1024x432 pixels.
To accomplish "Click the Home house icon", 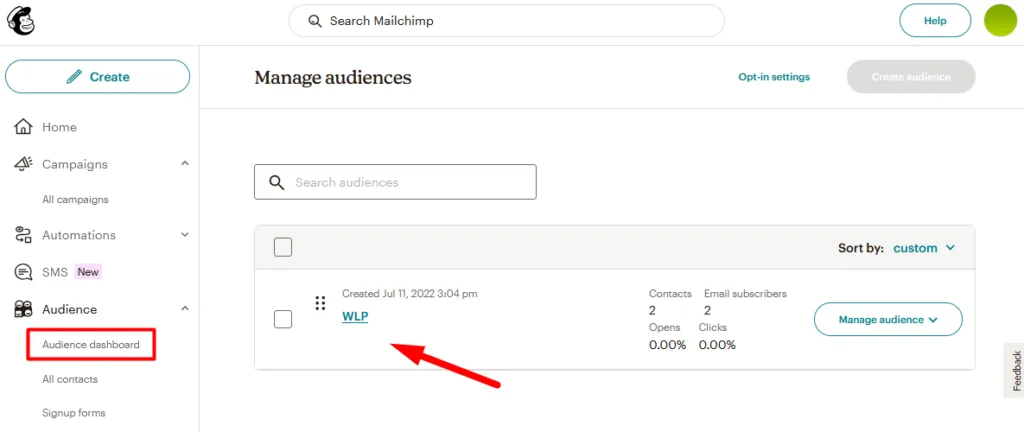I will [24, 127].
